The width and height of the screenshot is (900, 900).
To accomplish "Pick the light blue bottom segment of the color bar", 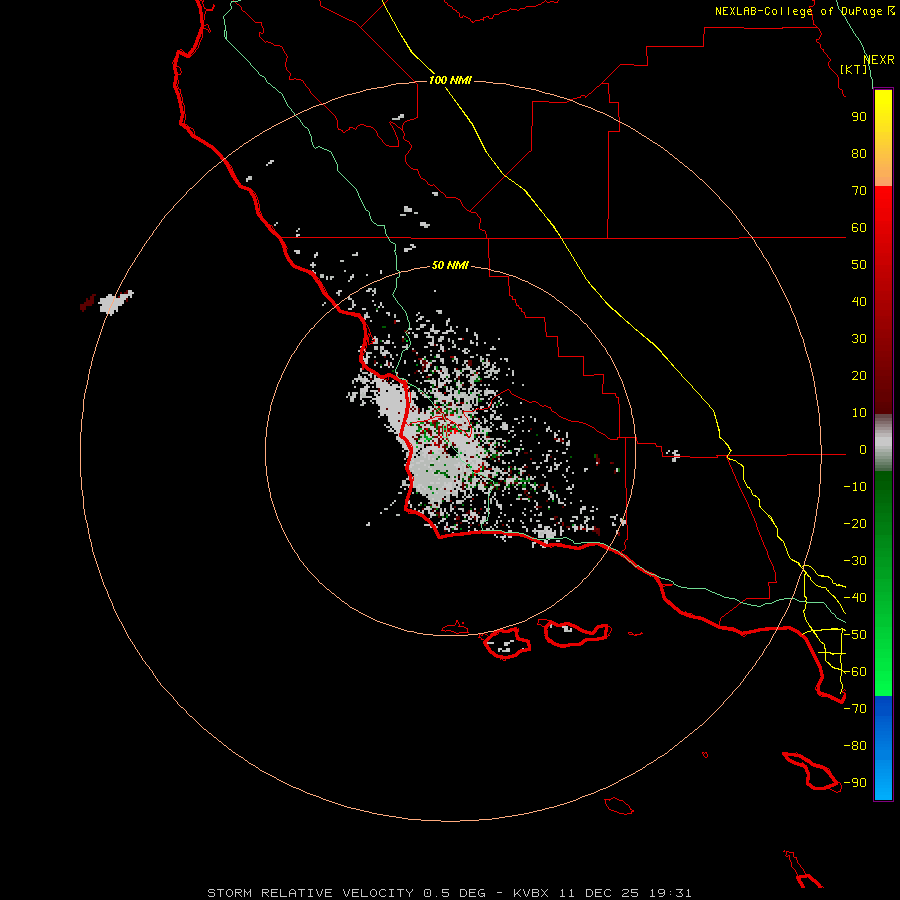I will pos(883,778).
